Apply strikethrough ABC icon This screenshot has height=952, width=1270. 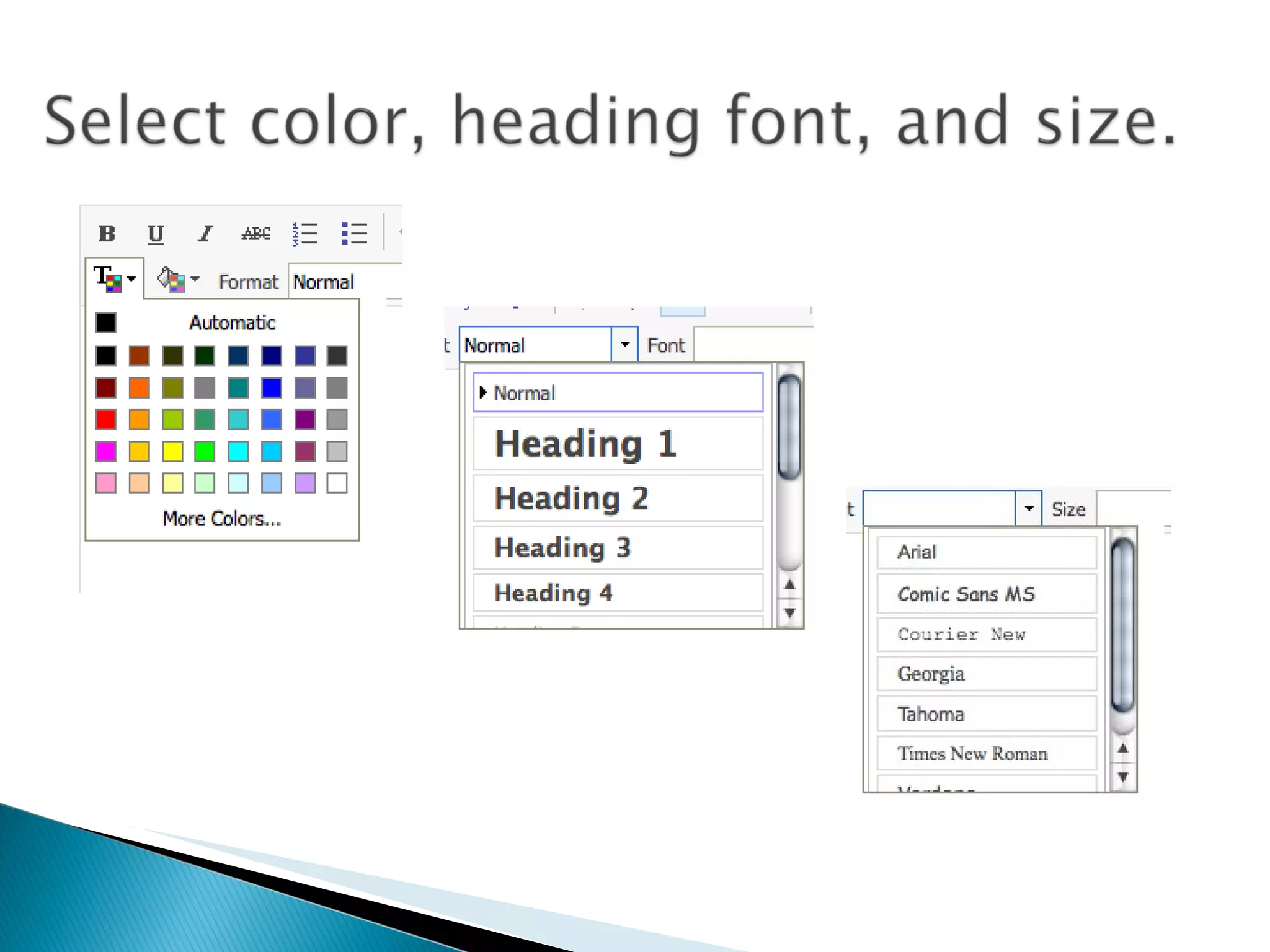[255, 234]
